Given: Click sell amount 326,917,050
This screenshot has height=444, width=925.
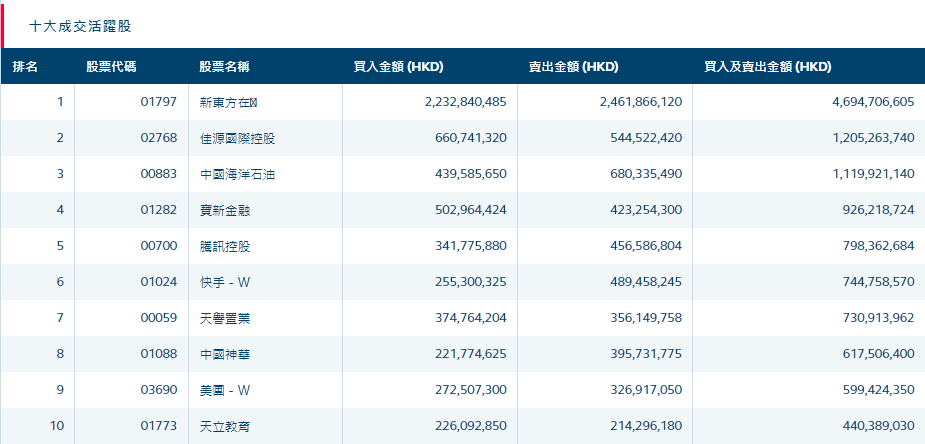Looking at the screenshot, I should pyautogui.click(x=647, y=390).
